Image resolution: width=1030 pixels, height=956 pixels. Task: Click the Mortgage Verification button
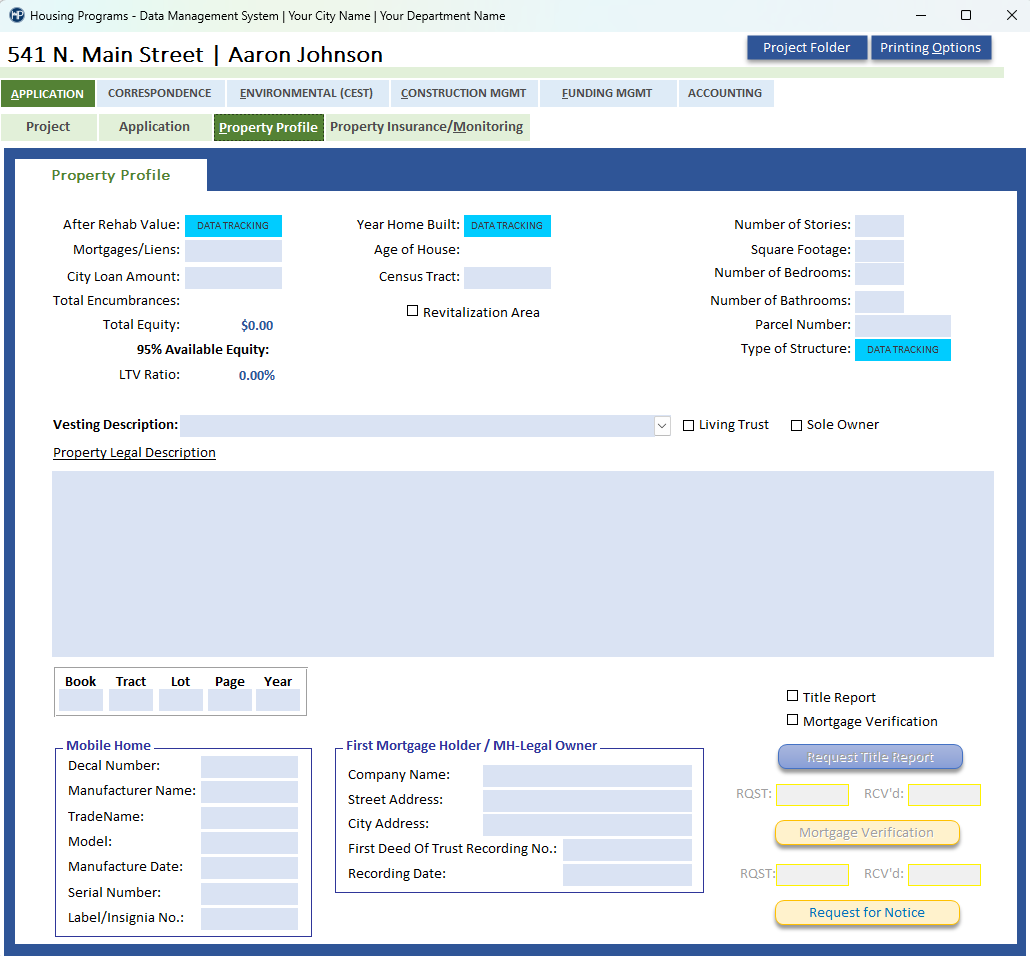point(866,832)
